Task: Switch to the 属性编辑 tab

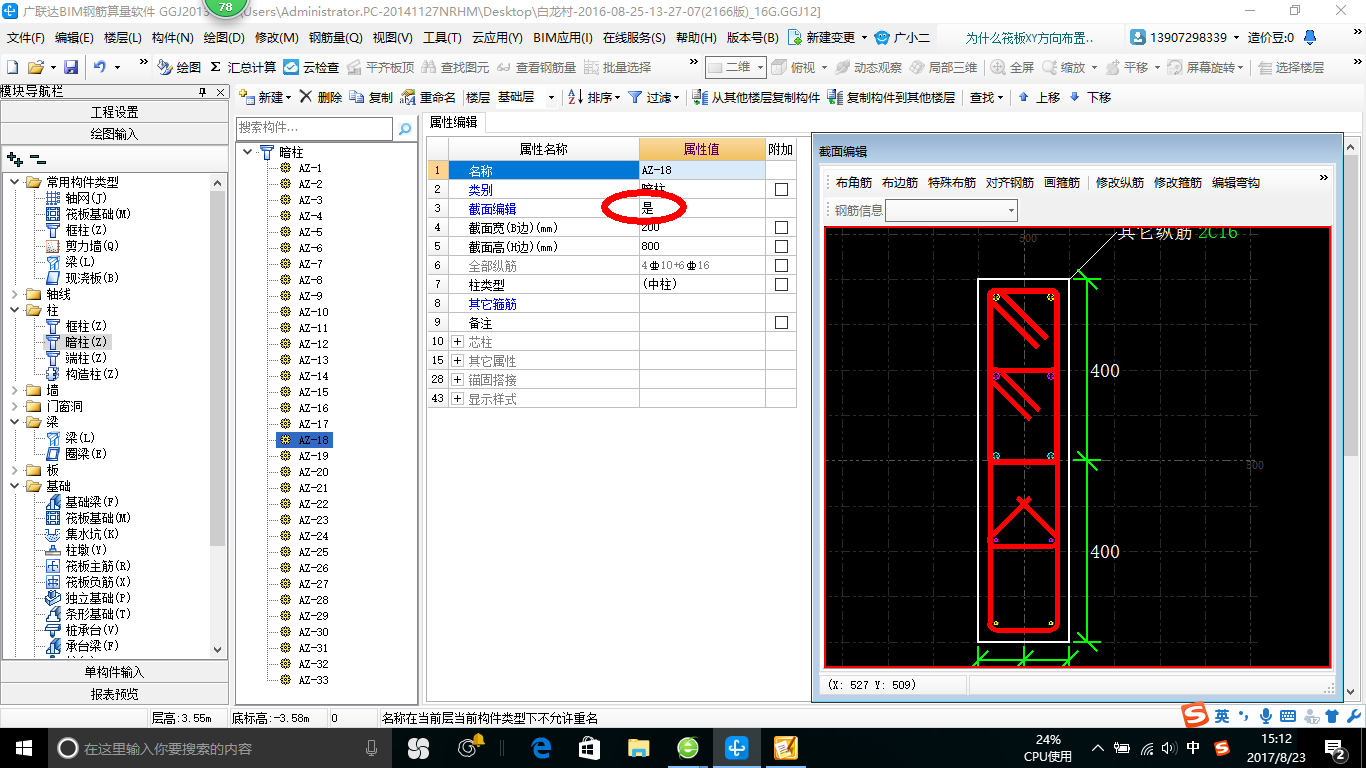Action: [453, 122]
